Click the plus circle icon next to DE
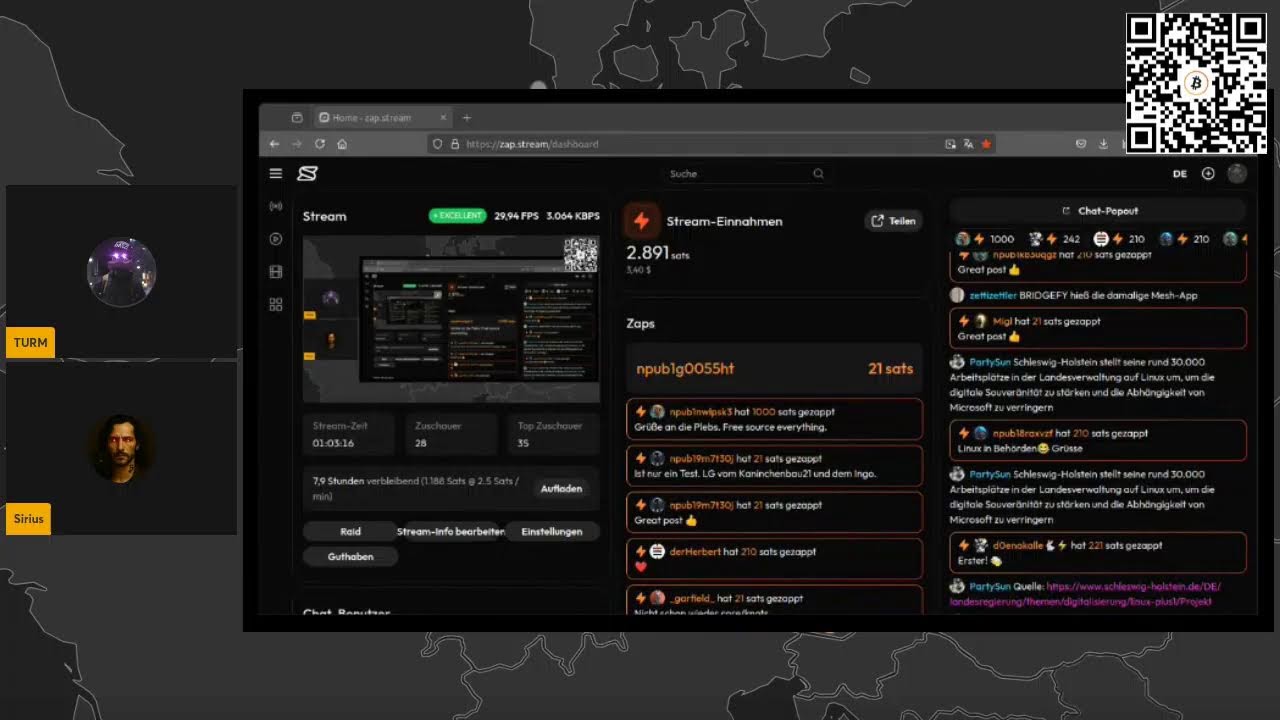 point(1208,173)
